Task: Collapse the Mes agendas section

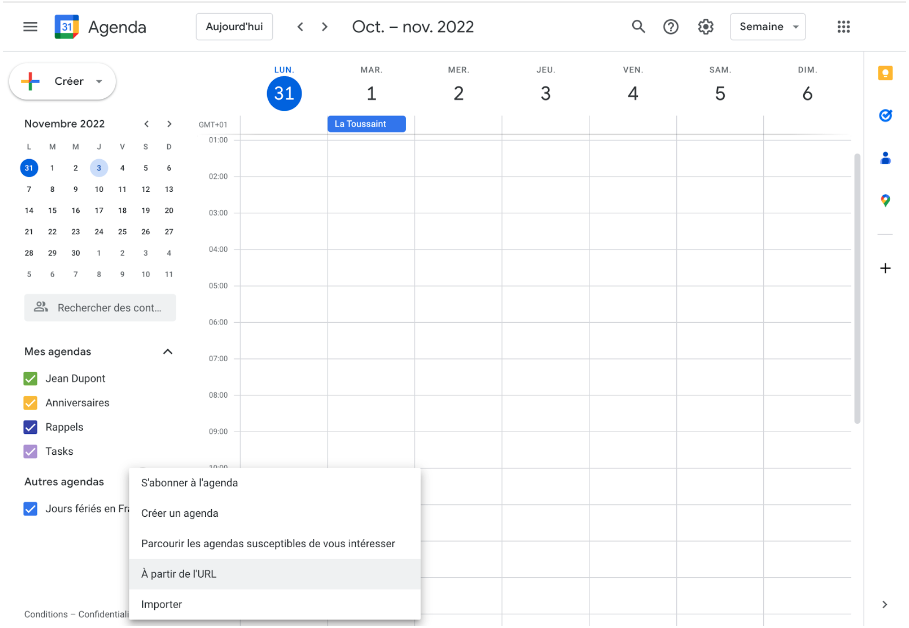Action: [168, 352]
